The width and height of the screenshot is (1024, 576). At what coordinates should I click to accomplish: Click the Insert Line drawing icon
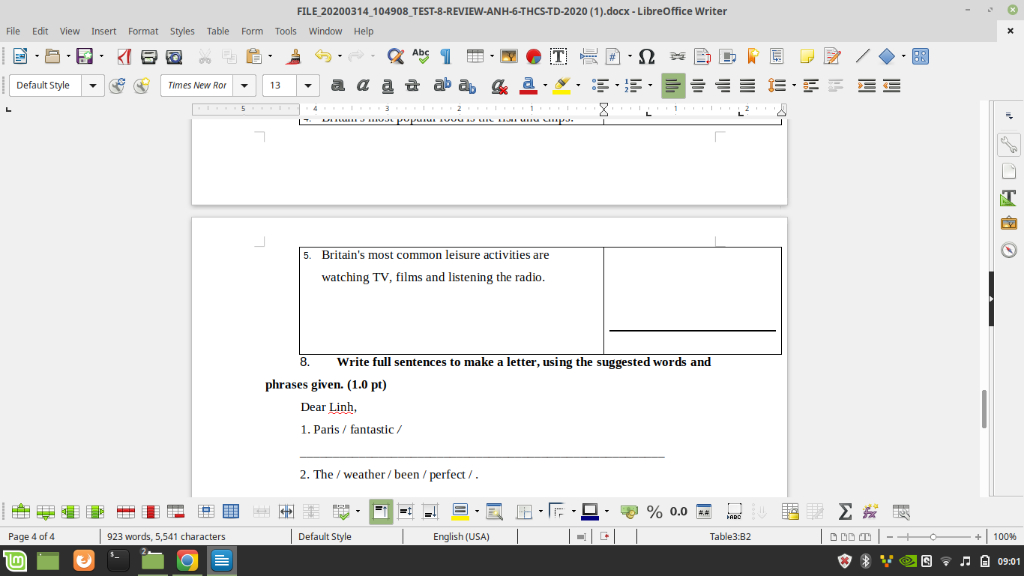tap(863, 57)
